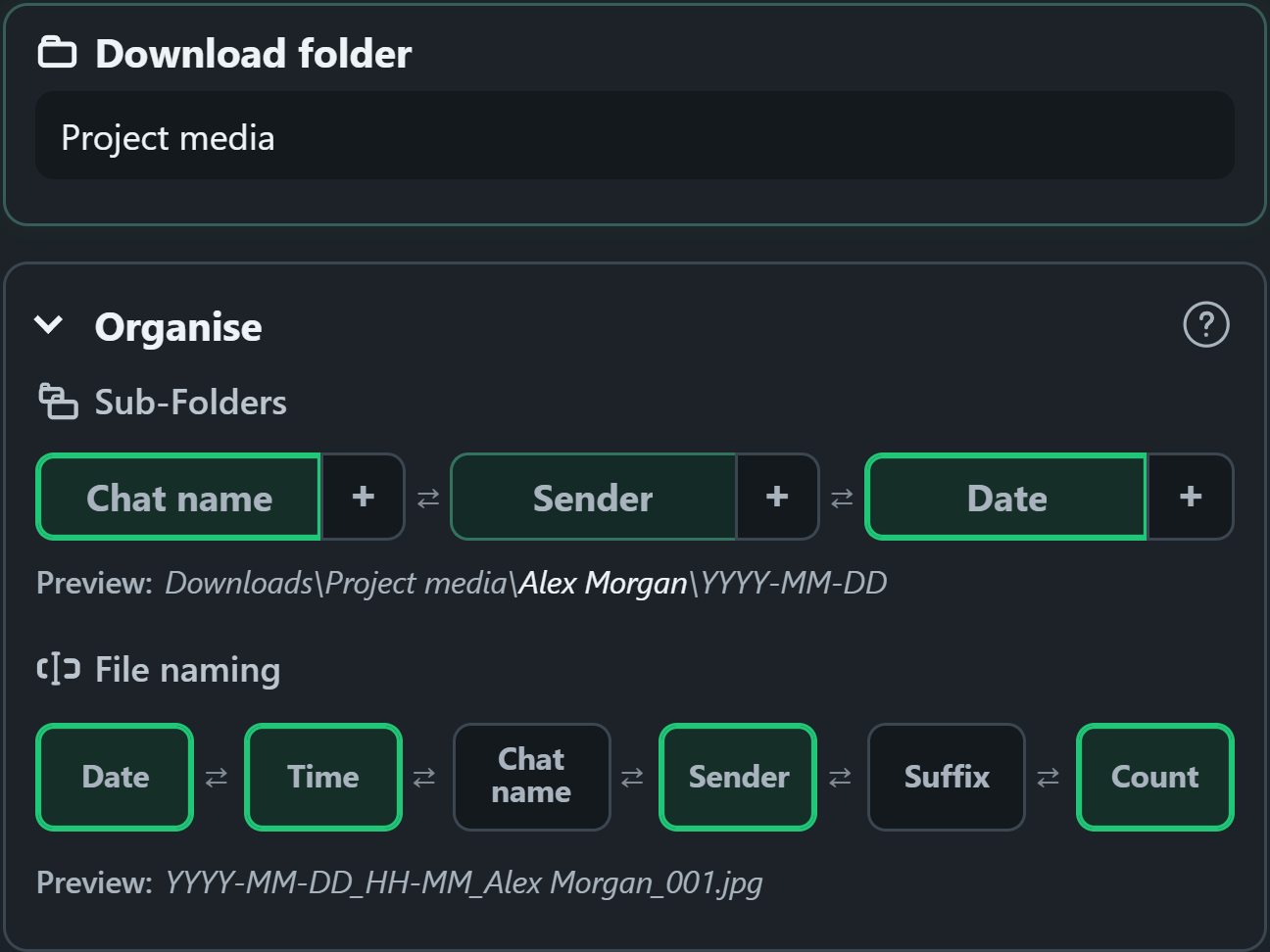Viewport: 1270px width, 952px height.
Task: Toggle the Date file naming chip
Action: tap(115, 777)
